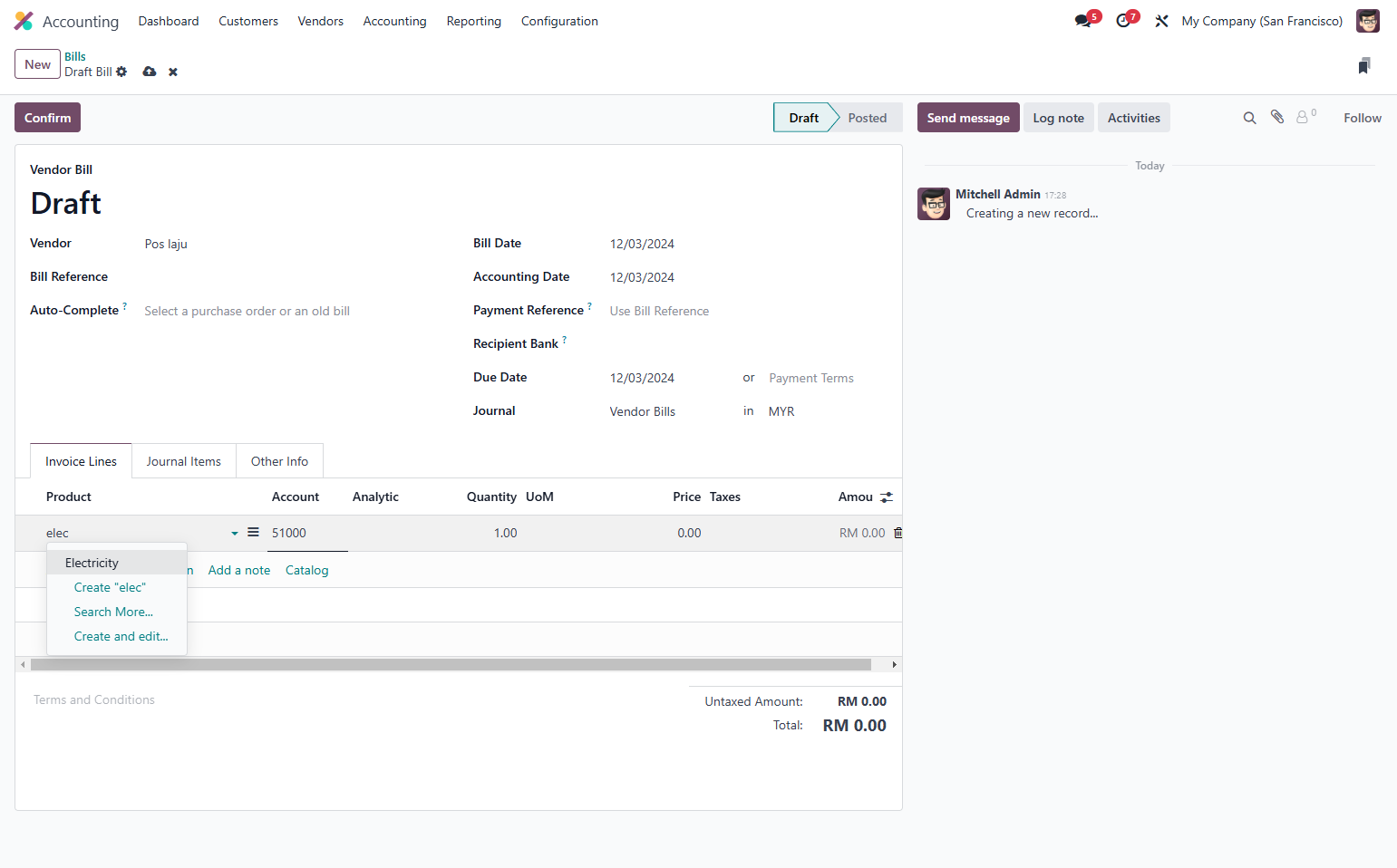Screen dimensions: 1397x868
Task: Follow this bill record
Action: (x=1363, y=118)
